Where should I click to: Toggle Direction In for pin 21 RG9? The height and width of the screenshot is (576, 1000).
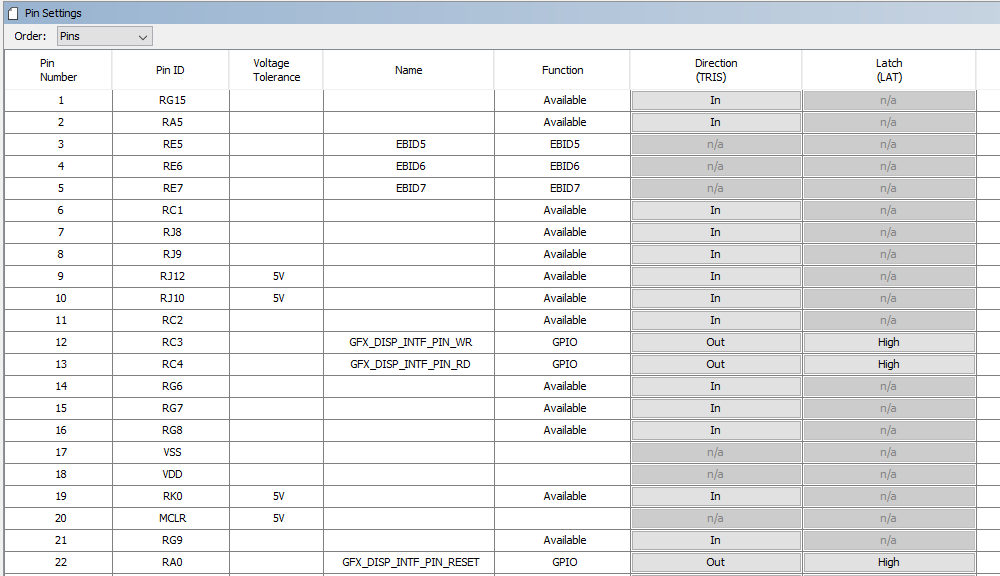pos(716,540)
